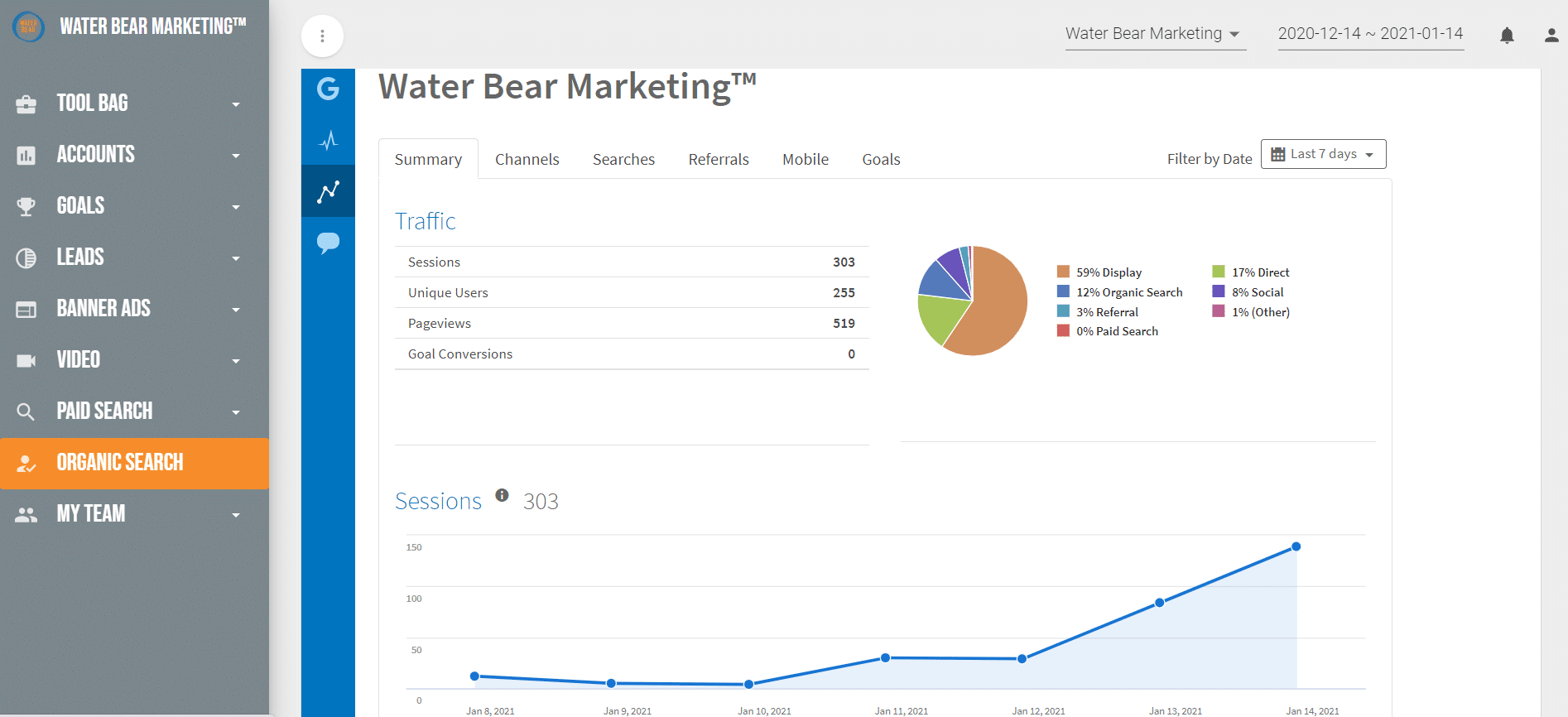Screen dimensions: 1568x717
Task: Select Organic Search in the sidebar
Action: pos(134,464)
